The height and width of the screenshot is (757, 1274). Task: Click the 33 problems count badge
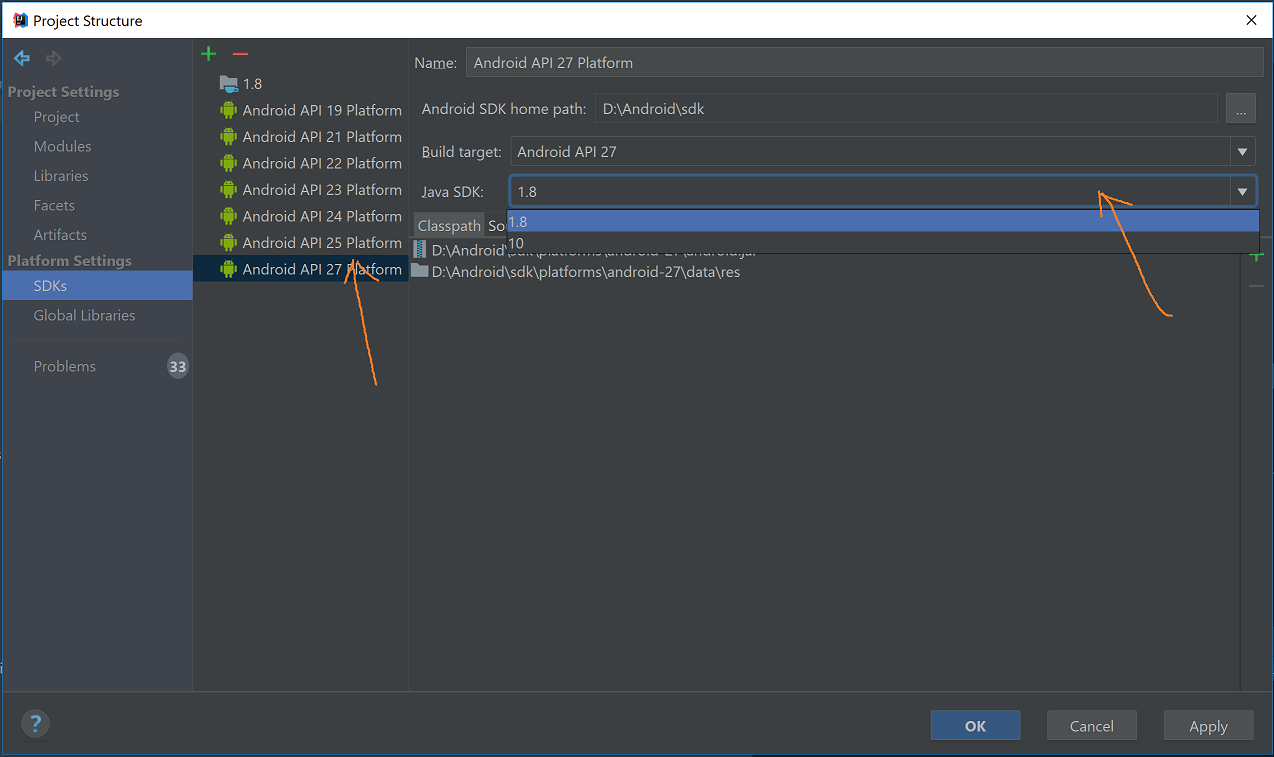pos(177,366)
